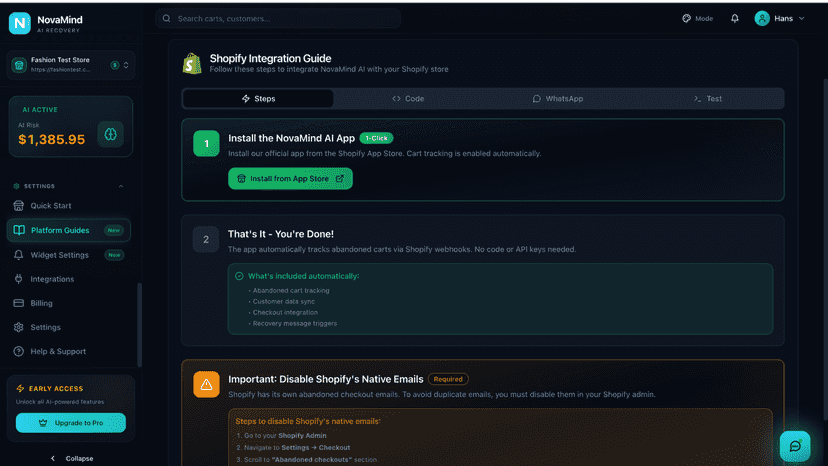The width and height of the screenshot is (828, 466).
Task: Collapse the Settings section chevron
Action: pos(121,186)
